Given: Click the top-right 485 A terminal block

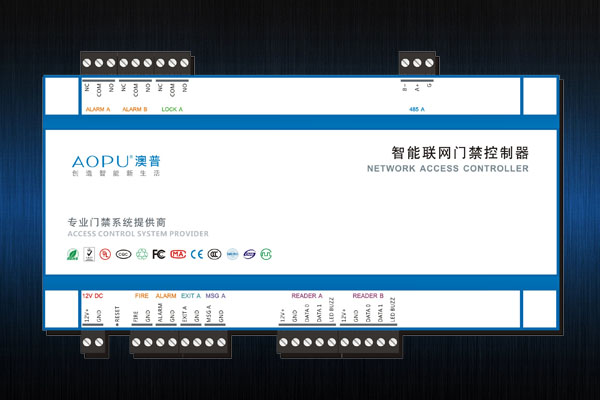Looking at the screenshot, I should tap(417, 63).
